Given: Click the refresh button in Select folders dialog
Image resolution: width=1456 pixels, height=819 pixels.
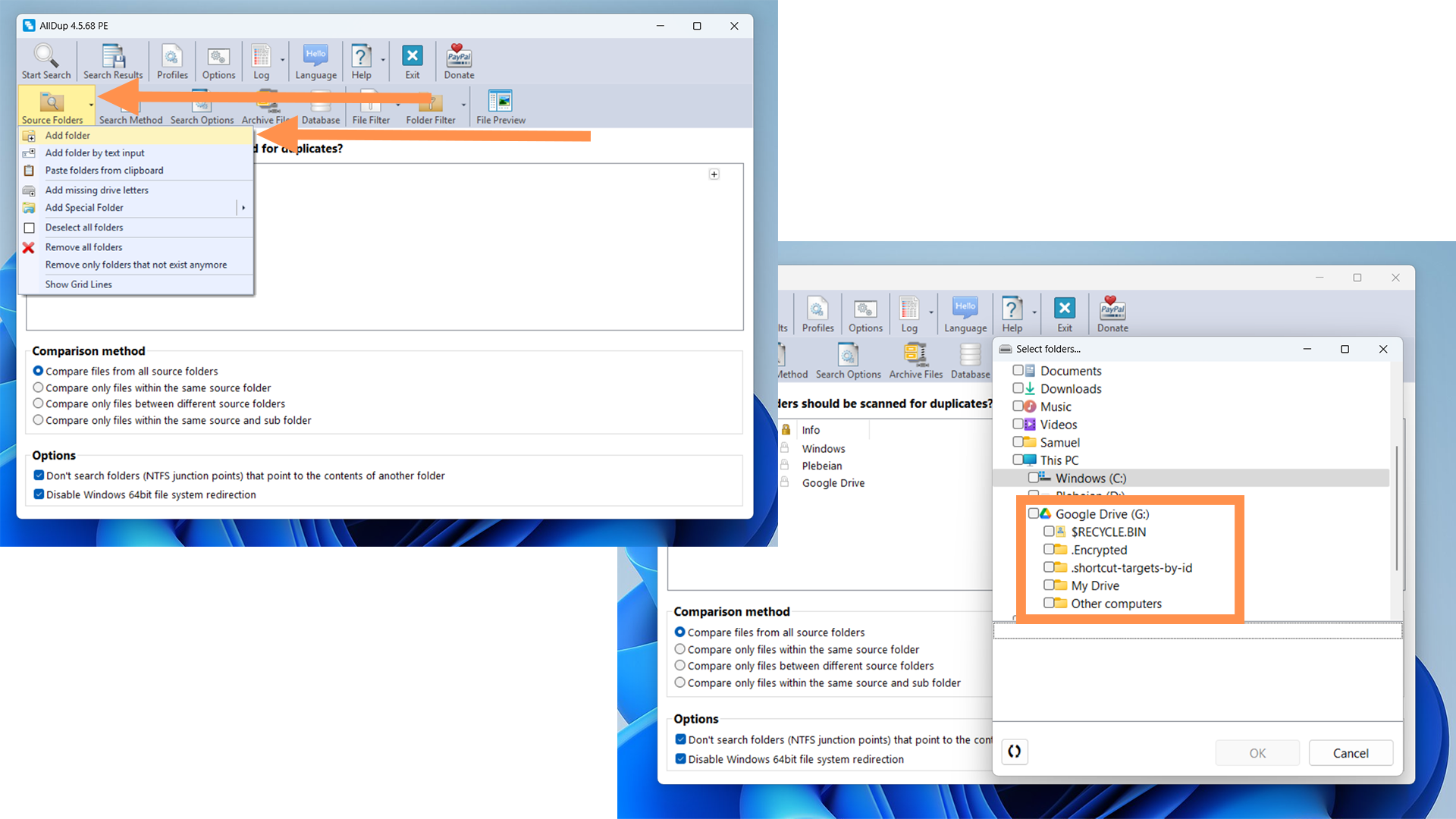Looking at the screenshot, I should click(1015, 752).
